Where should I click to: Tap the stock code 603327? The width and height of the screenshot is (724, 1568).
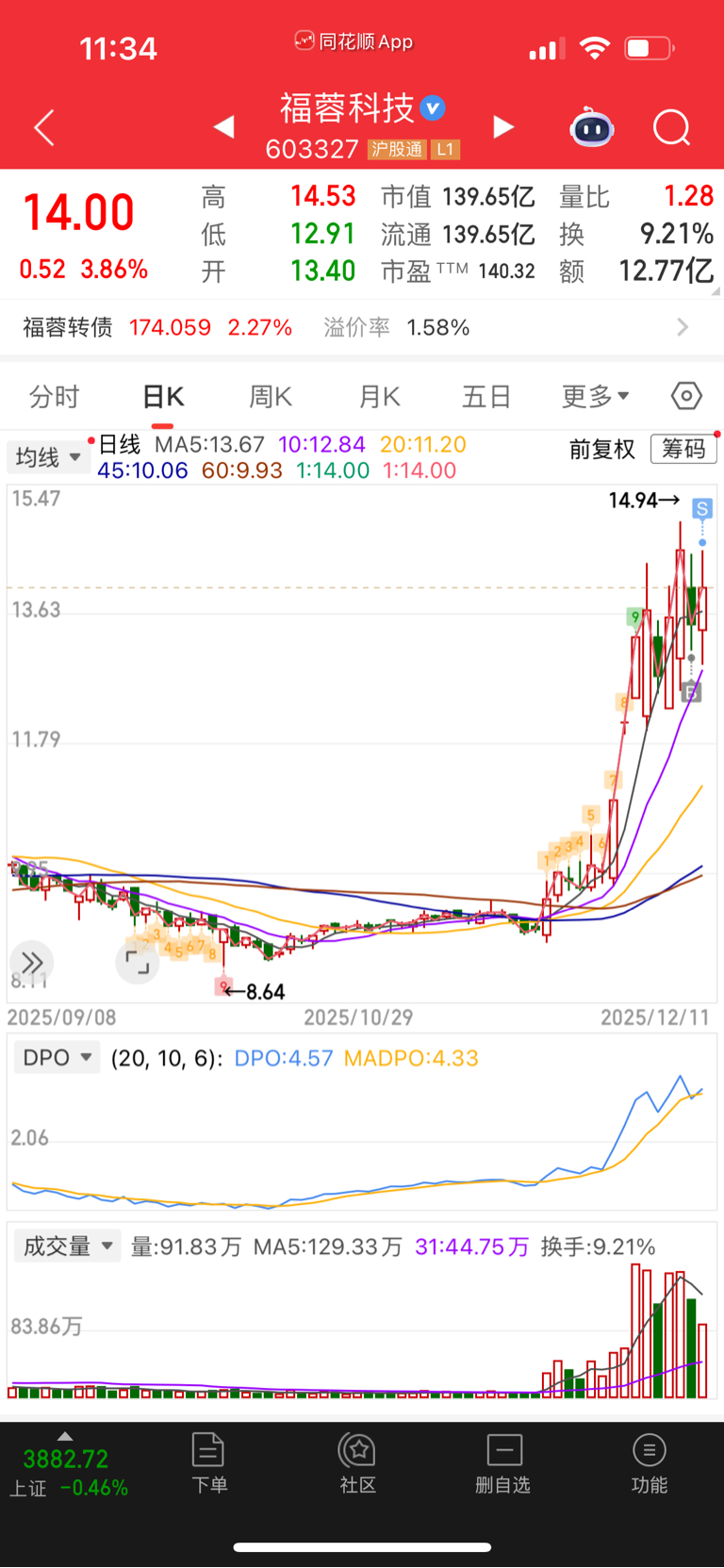pyautogui.click(x=312, y=149)
